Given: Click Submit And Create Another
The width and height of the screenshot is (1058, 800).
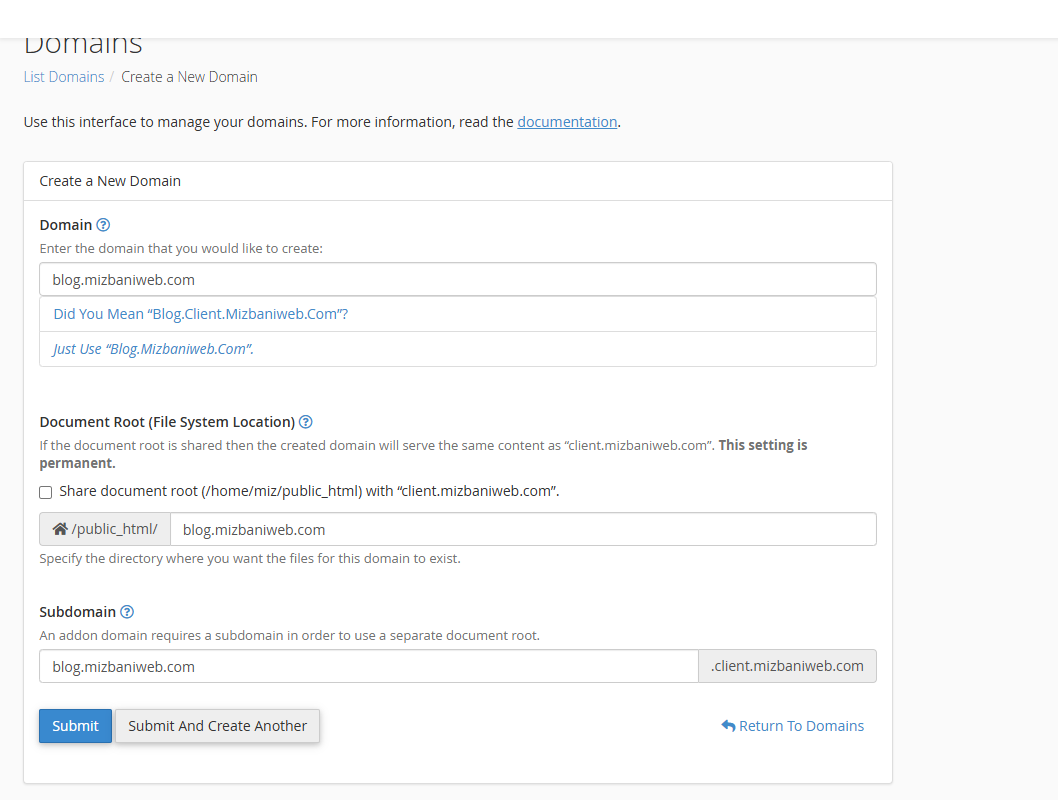Looking at the screenshot, I should [x=217, y=726].
